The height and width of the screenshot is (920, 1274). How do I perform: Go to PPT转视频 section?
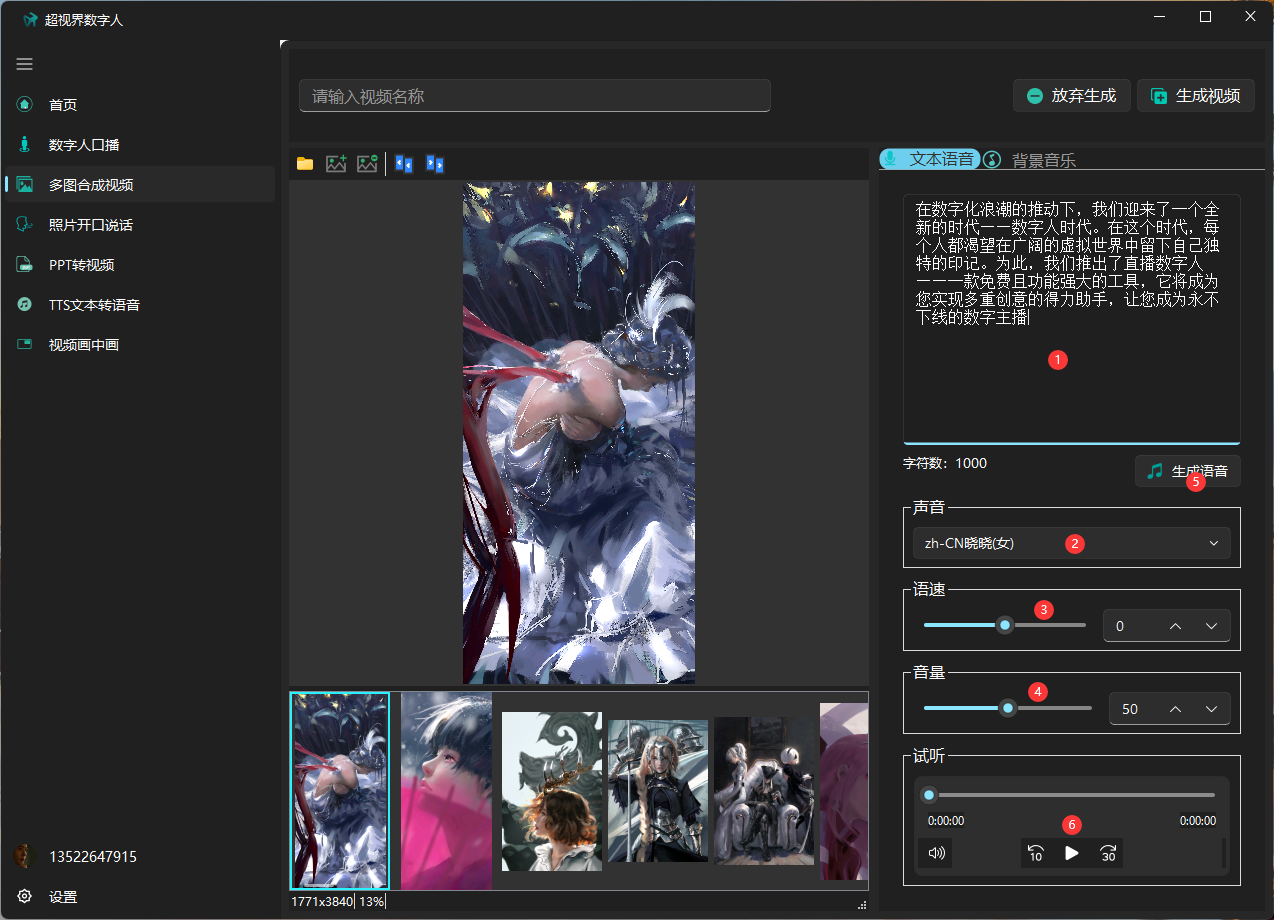pos(140,265)
